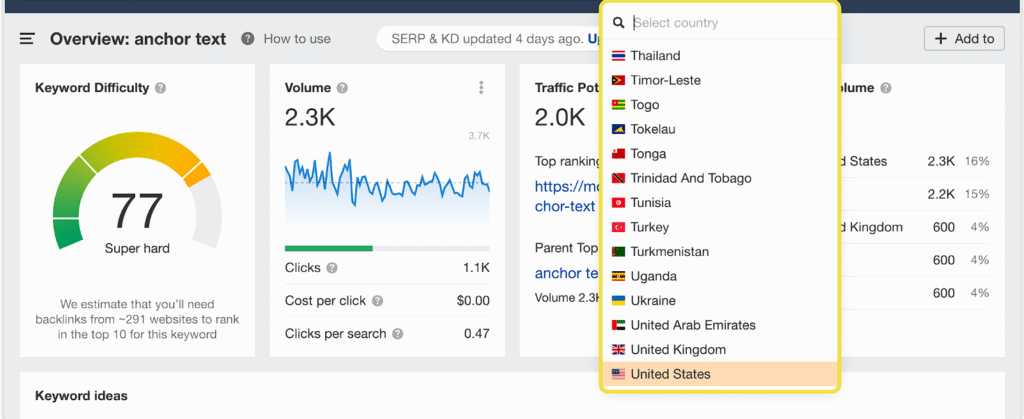Image resolution: width=1024 pixels, height=419 pixels.
Task: Click the volume trend line chart
Action: coord(387,180)
